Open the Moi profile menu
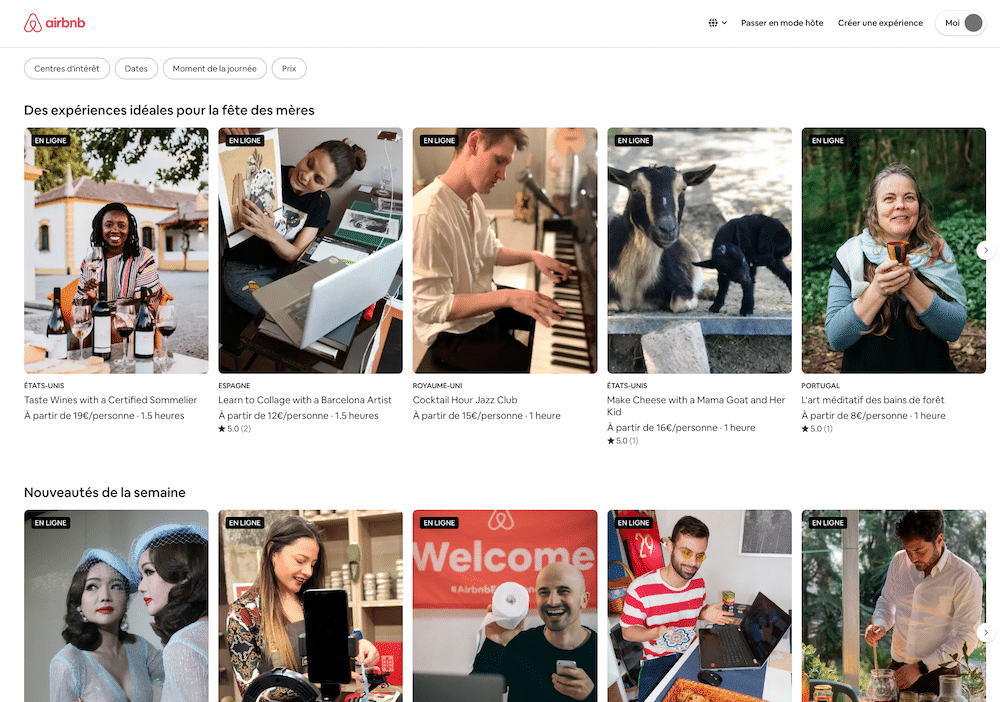The height and width of the screenshot is (702, 1000). [960, 23]
